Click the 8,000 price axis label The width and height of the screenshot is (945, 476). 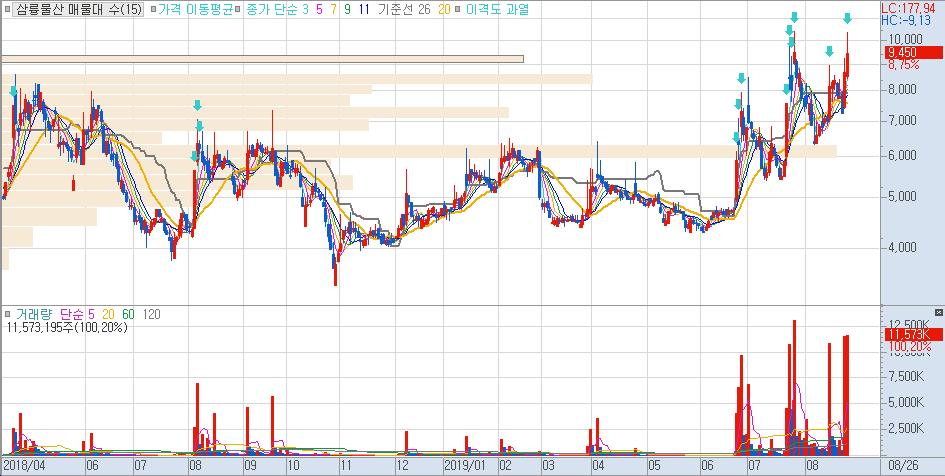click(902, 90)
